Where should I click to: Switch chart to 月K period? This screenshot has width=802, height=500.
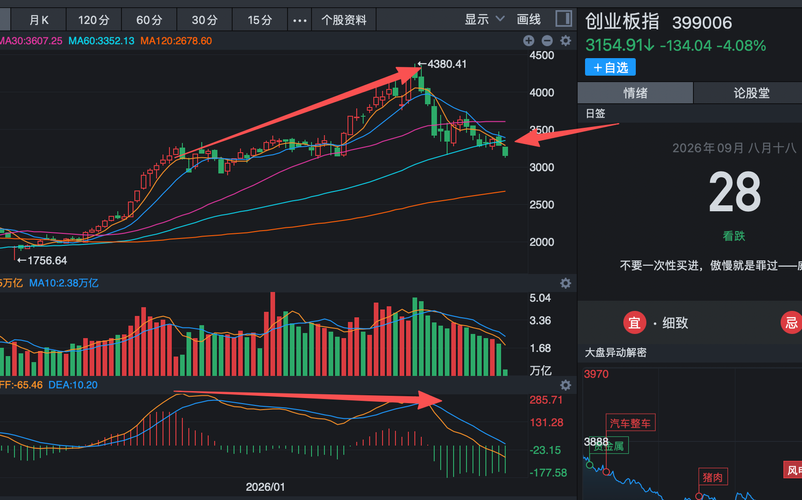[x=39, y=20]
